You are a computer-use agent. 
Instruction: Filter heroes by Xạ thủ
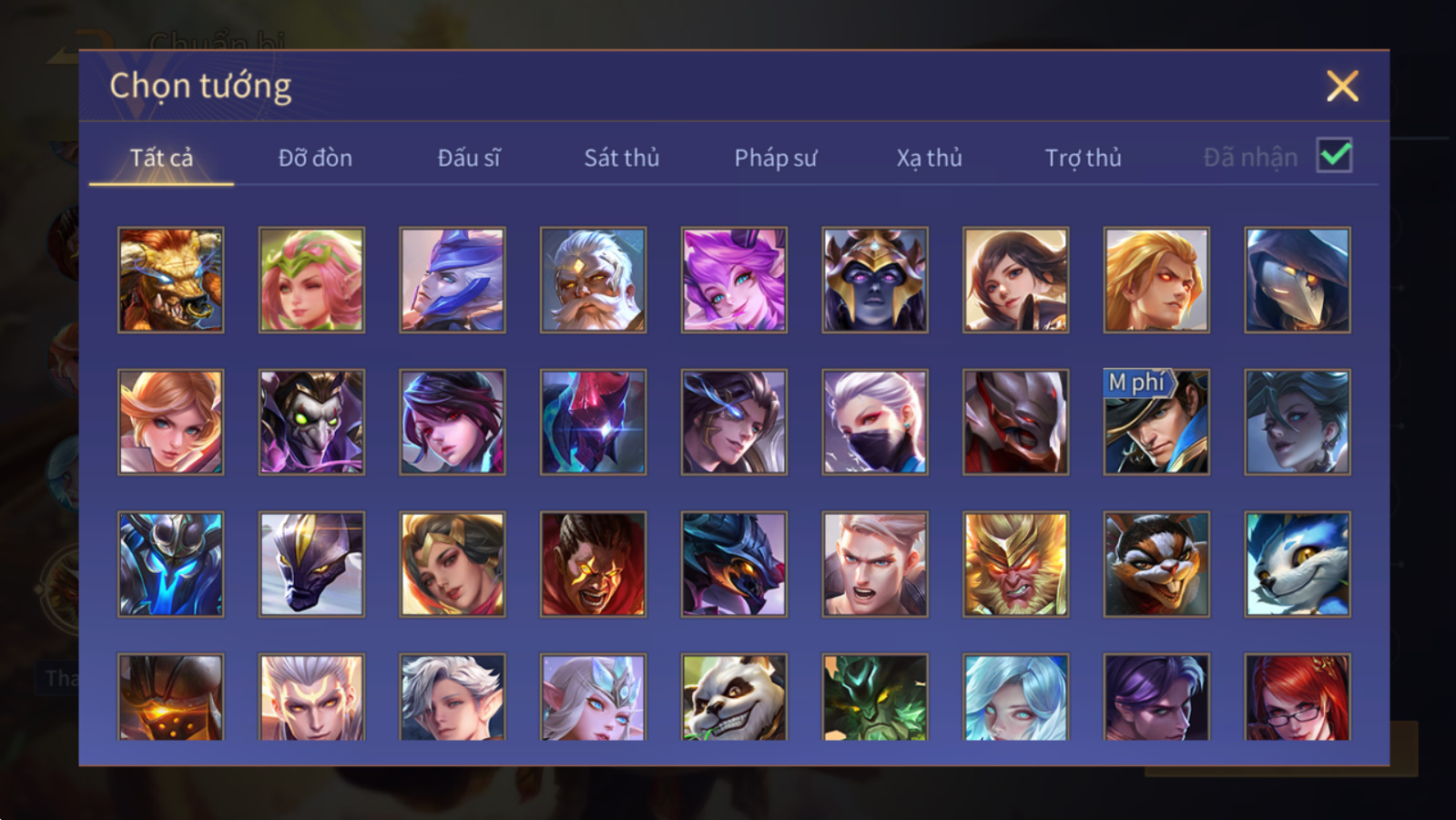(929, 158)
